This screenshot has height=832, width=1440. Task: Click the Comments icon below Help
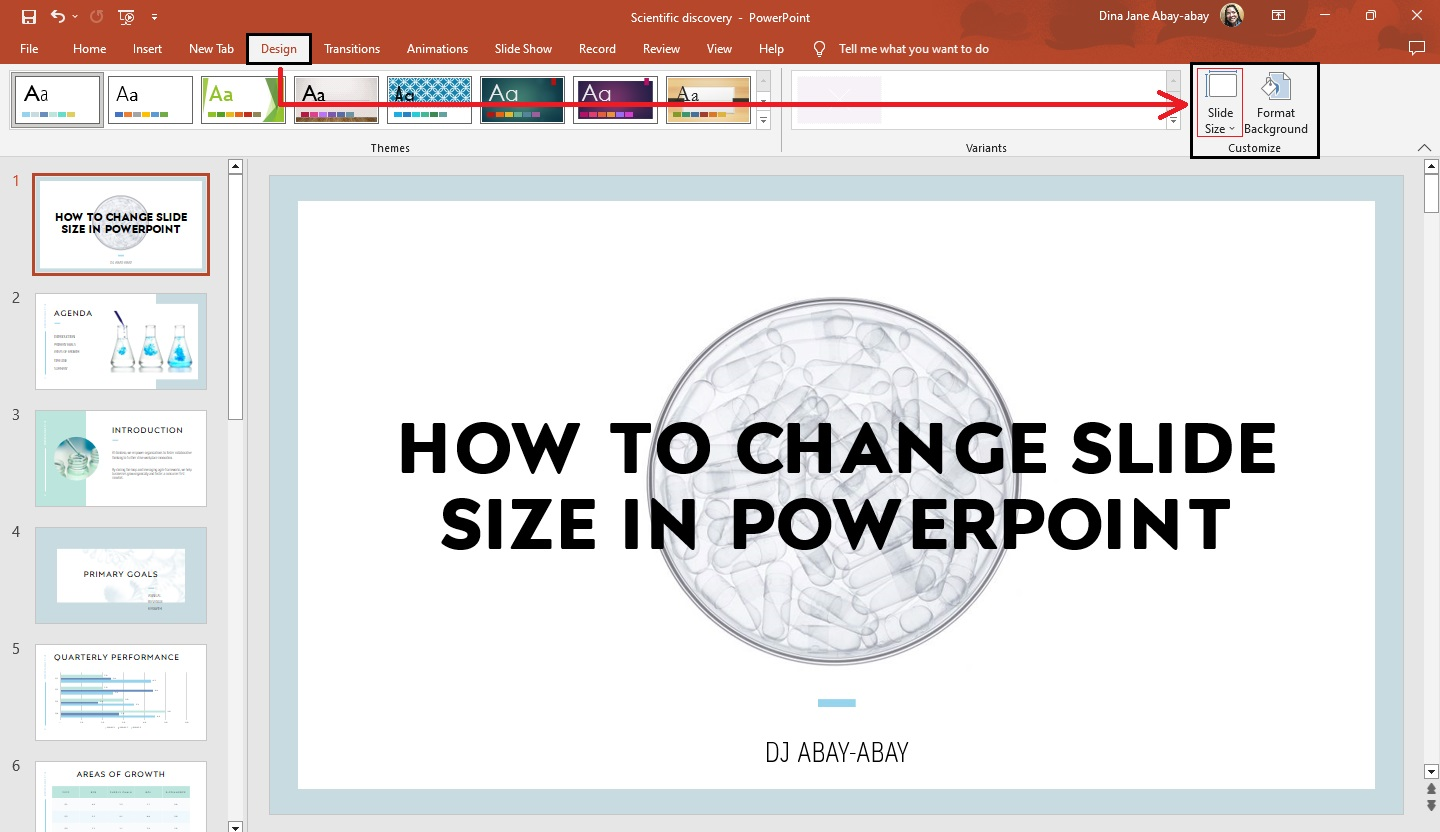(x=1418, y=48)
